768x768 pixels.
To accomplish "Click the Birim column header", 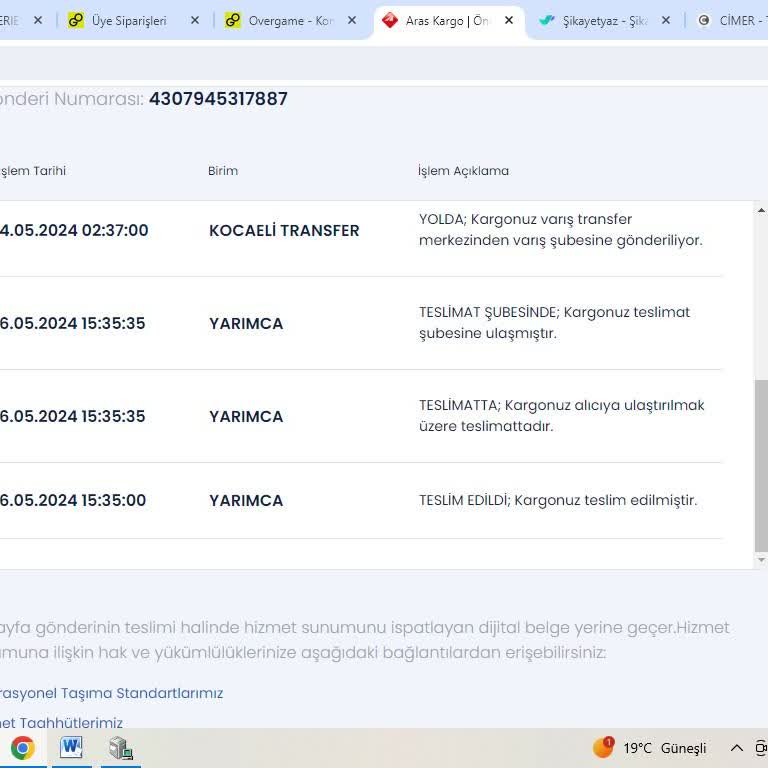I will (x=223, y=171).
